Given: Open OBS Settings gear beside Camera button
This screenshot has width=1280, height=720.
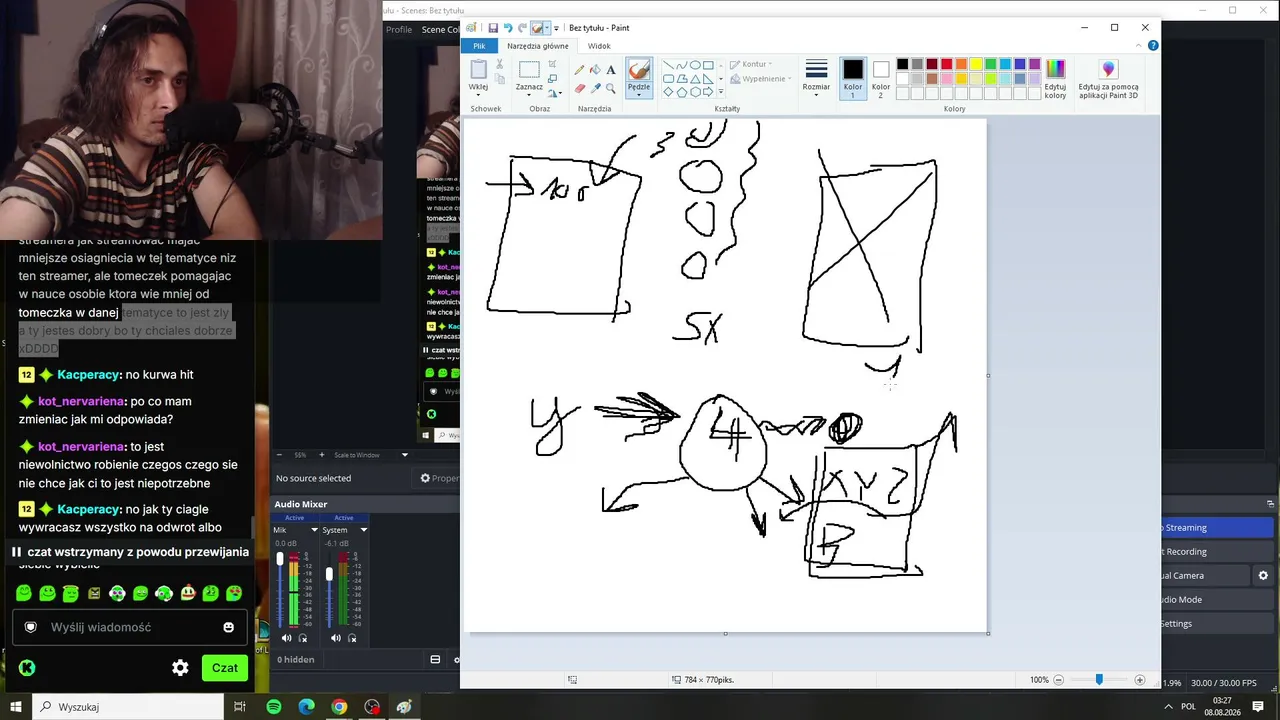Looking at the screenshot, I should pos(1263,576).
